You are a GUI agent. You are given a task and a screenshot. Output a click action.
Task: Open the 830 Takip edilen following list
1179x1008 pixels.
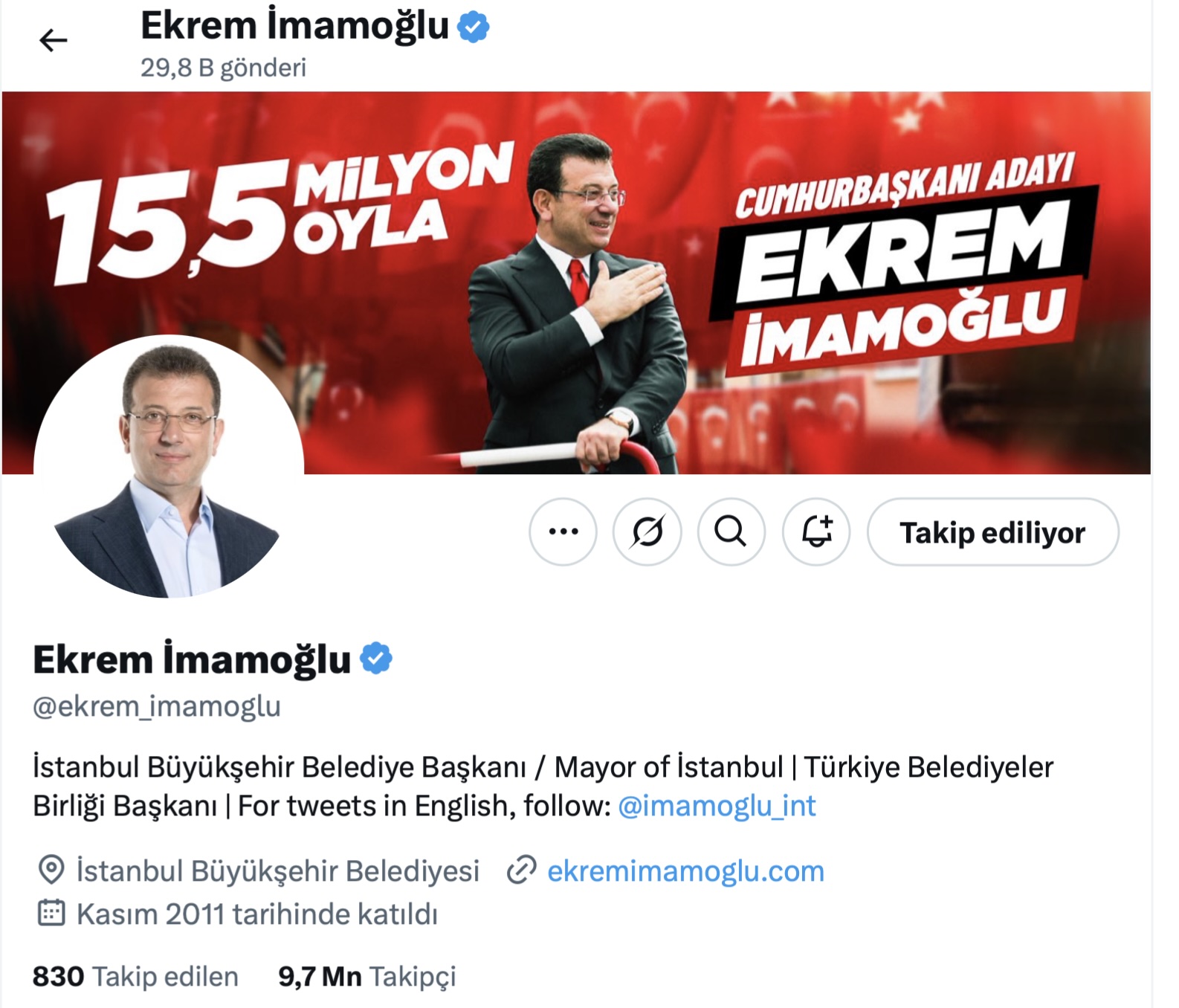135,977
